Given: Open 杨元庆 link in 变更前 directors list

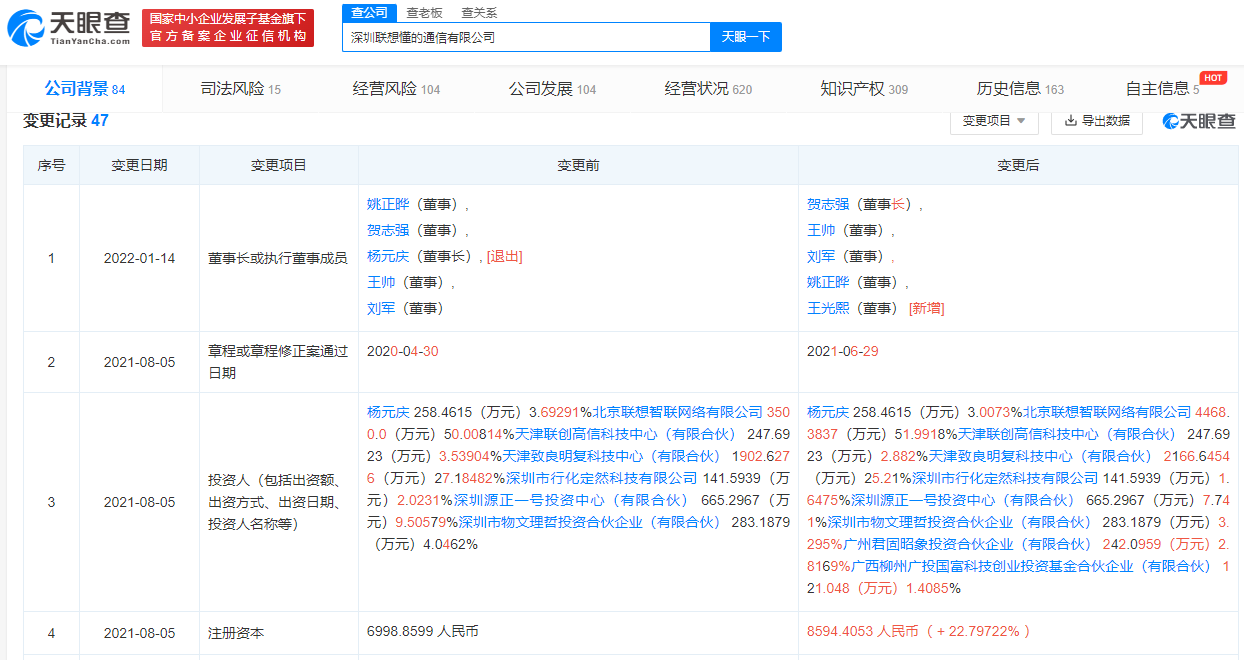Looking at the screenshot, I should [x=388, y=256].
